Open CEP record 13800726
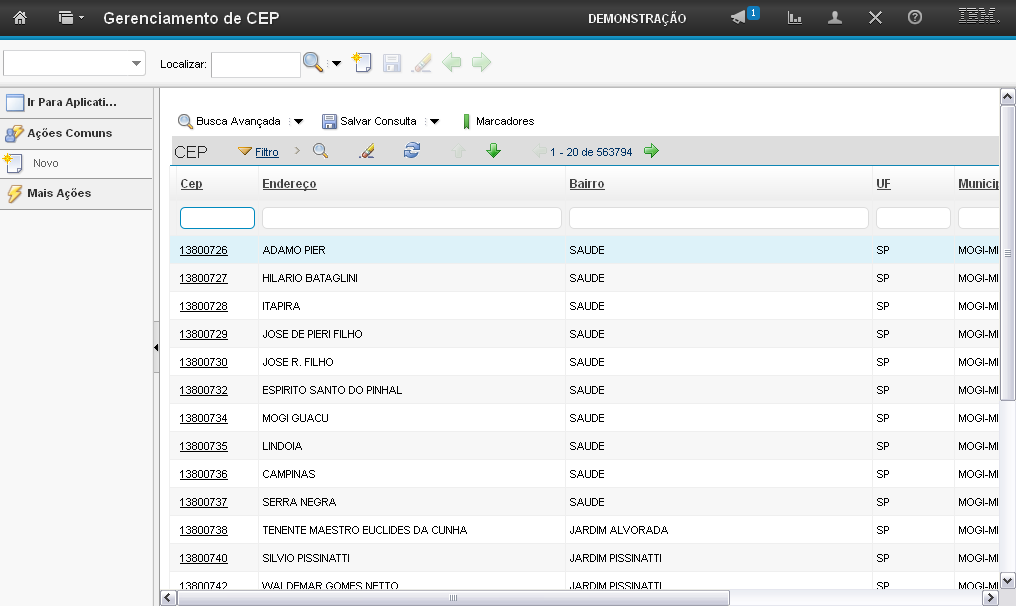The height and width of the screenshot is (607, 1016). tap(204, 250)
